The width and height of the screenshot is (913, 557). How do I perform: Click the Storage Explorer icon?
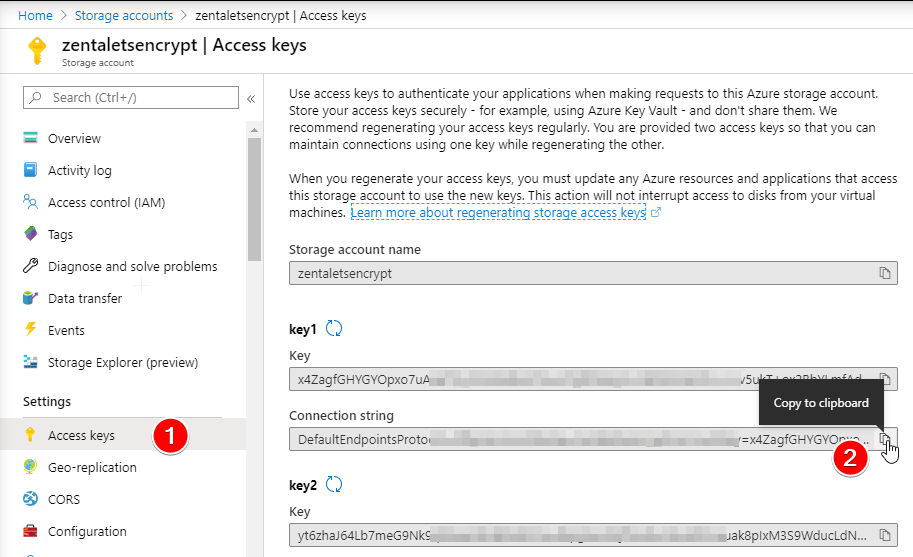pyautogui.click(x=30, y=361)
